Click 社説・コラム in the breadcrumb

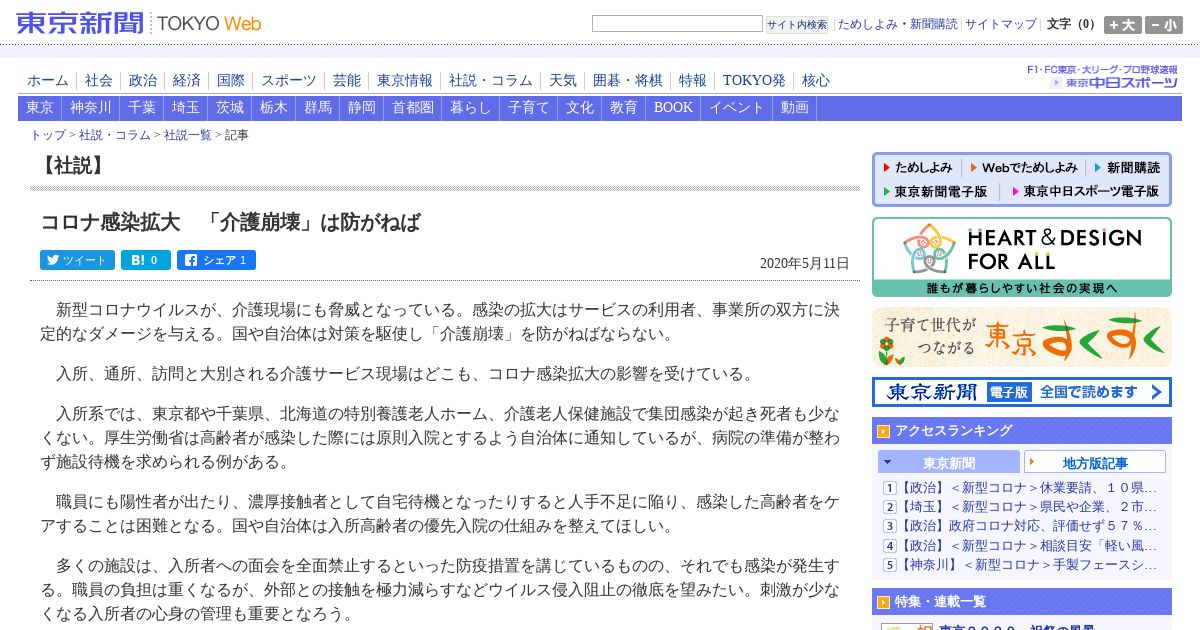pos(115,135)
